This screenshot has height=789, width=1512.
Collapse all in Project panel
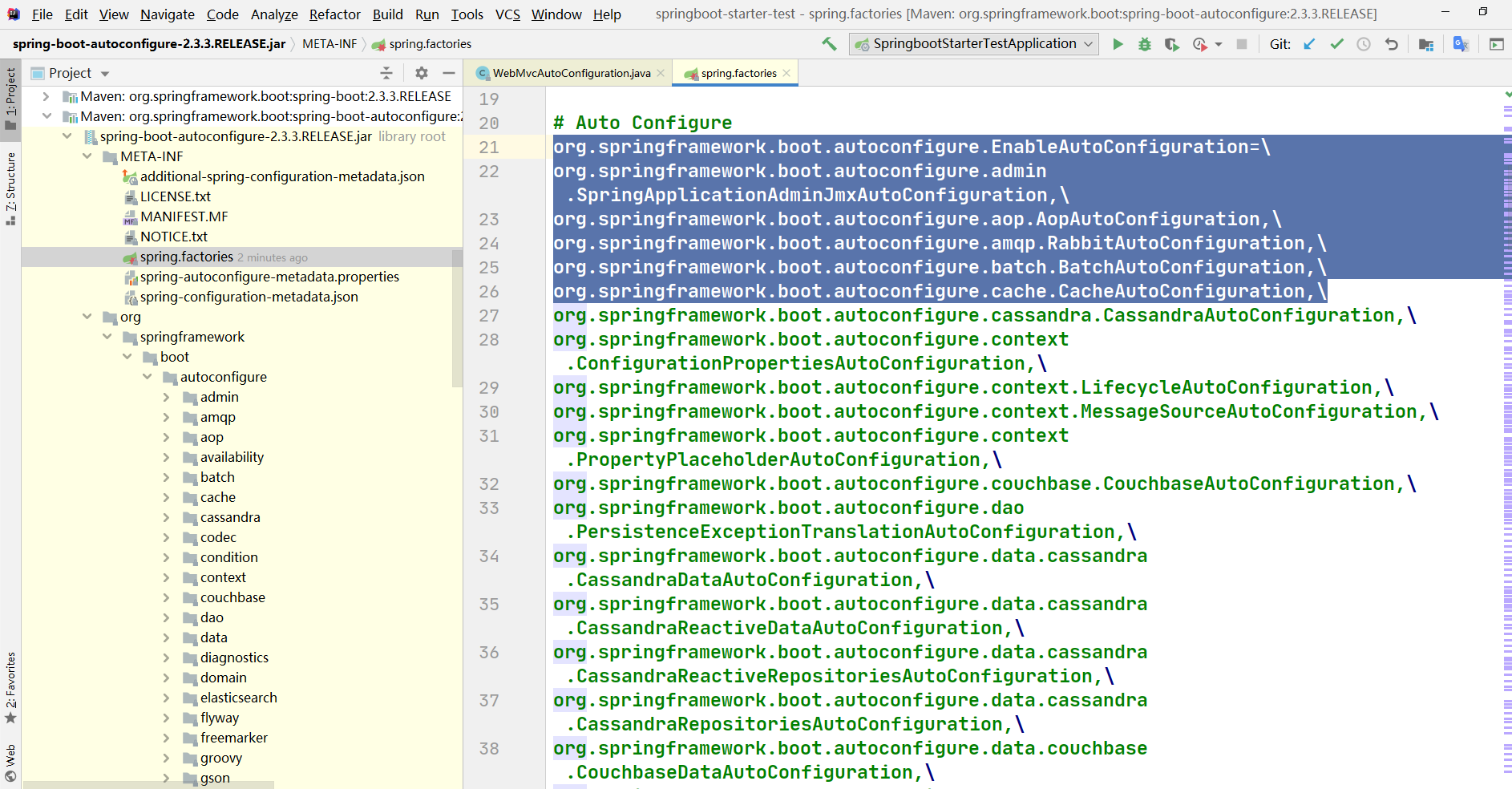point(386,73)
